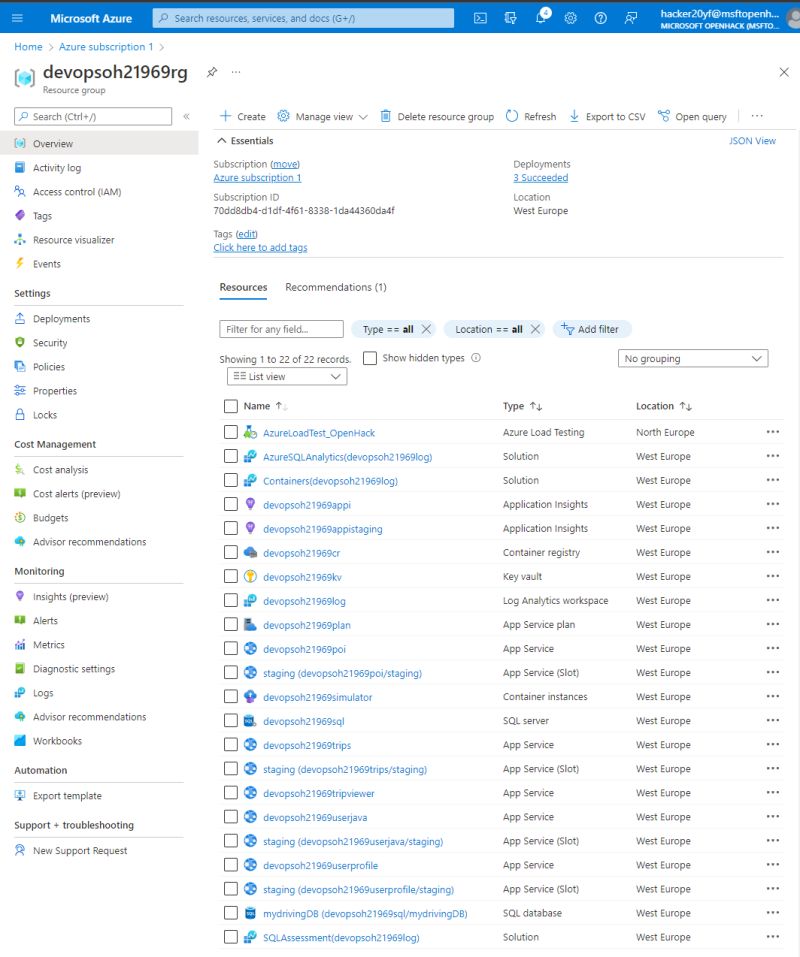Check AzureLoadTest_OpenHack row checkbox
Viewport: 800px width, 957px height.
tap(231, 432)
